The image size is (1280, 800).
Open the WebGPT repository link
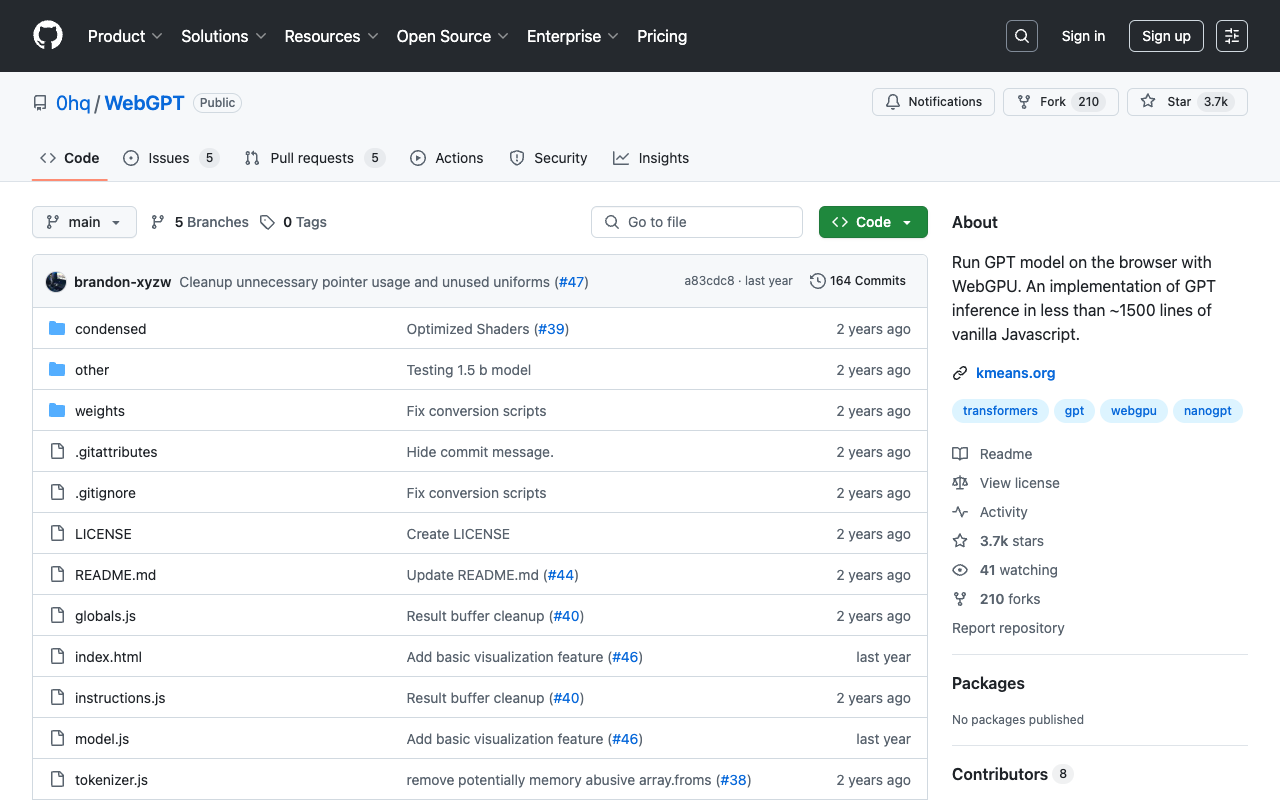tap(144, 103)
